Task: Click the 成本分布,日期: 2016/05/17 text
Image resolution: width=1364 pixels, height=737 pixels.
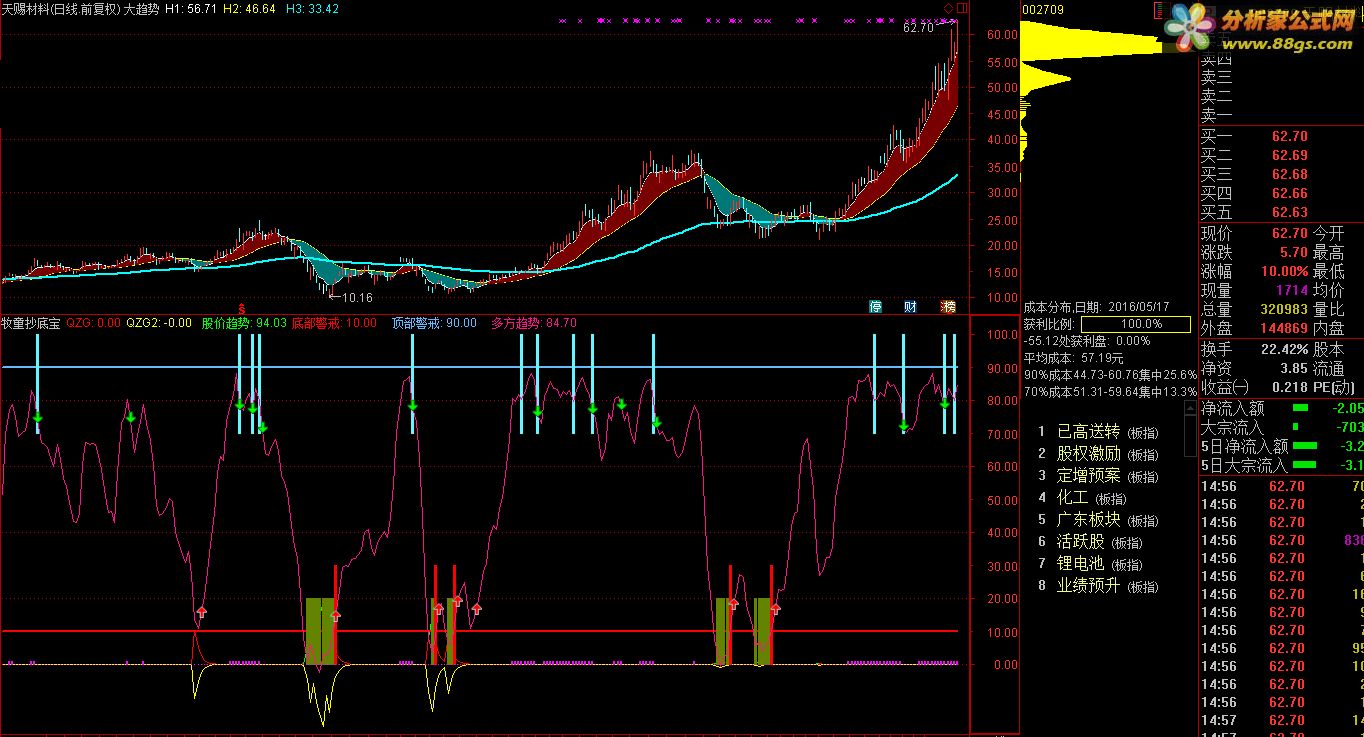Action: pyautogui.click(x=1096, y=307)
